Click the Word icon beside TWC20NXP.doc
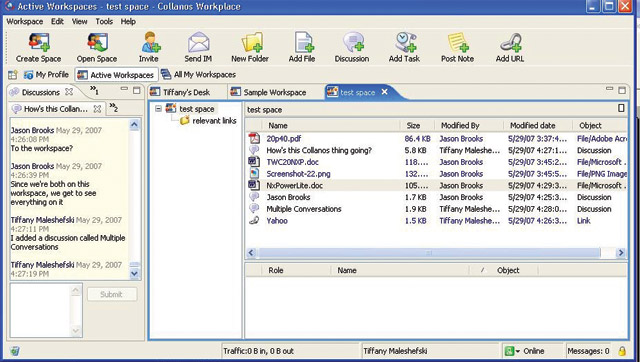 (x=254, y=162)
